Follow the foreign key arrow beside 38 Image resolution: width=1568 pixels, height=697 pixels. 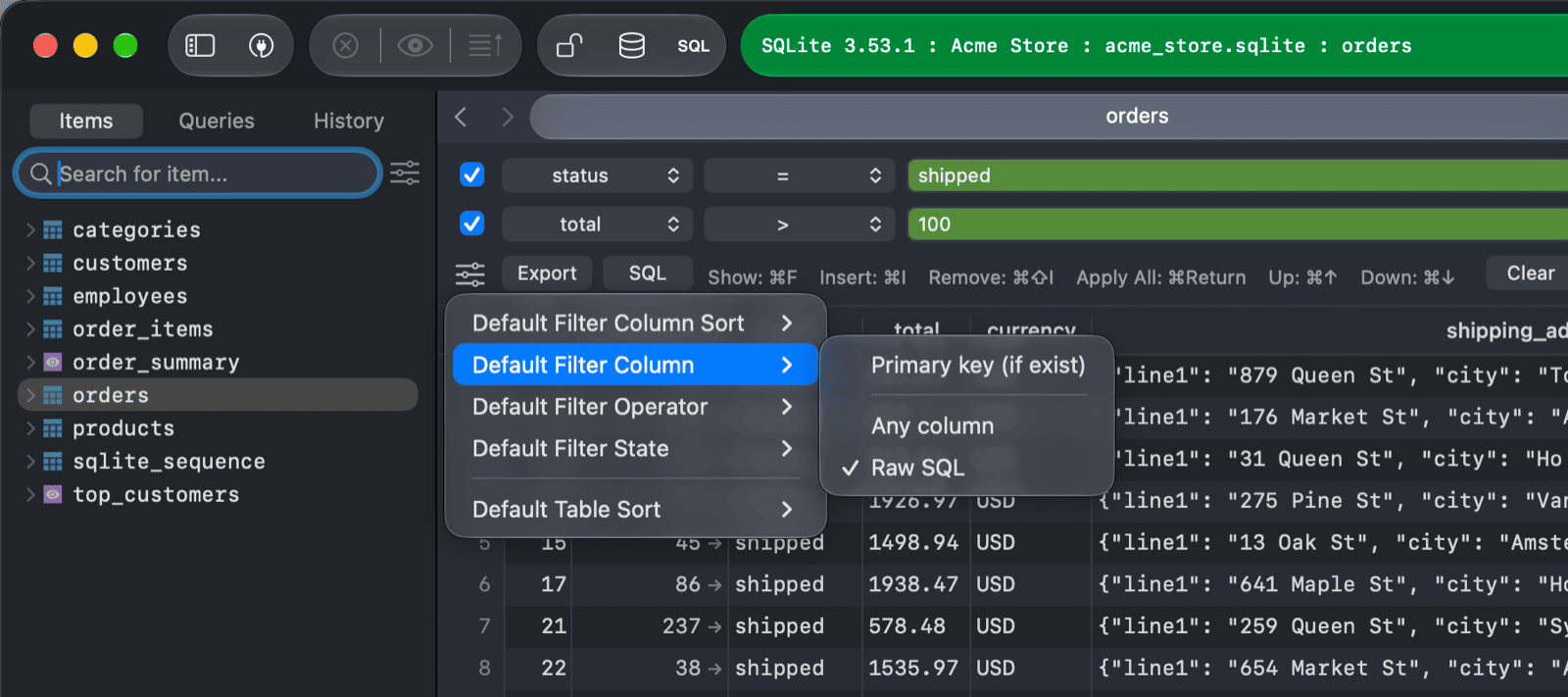pos(714,669)
